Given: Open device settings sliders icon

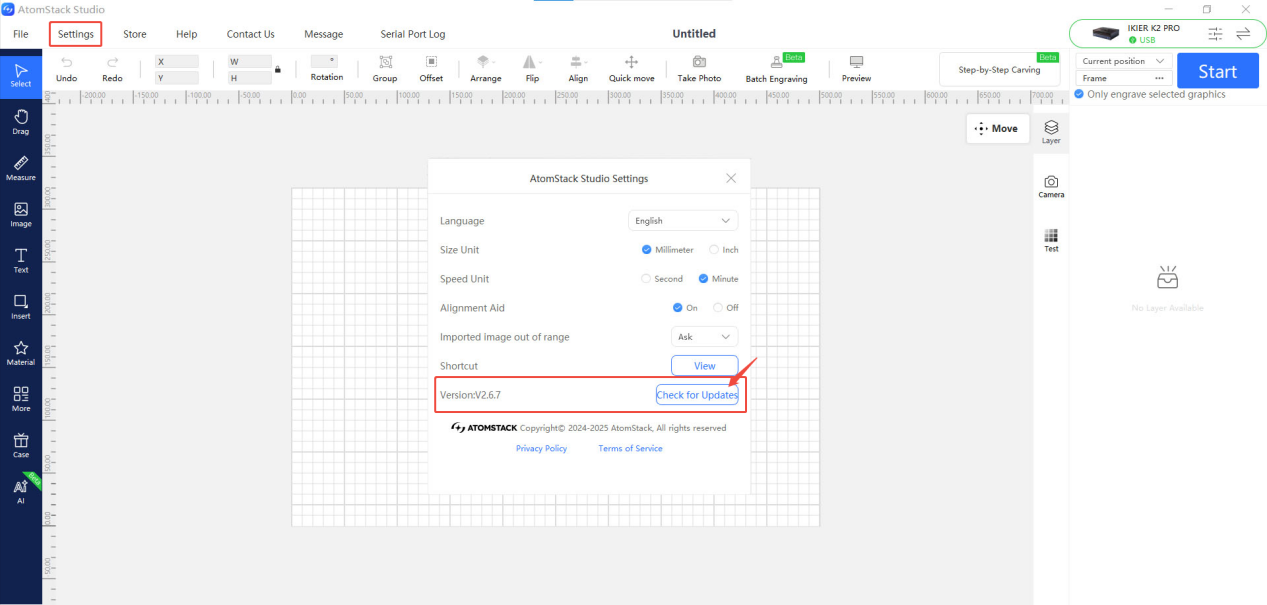Looking at the screenshot, I should pyautogui.click(x=1215, y=34).
